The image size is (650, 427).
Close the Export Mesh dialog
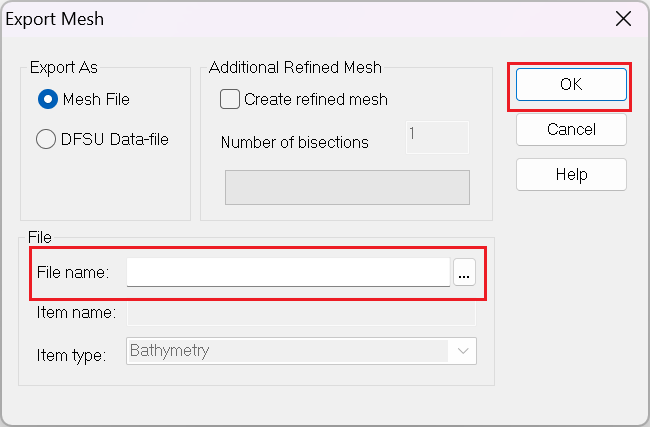pyautogui.click(x=623, y=19)
